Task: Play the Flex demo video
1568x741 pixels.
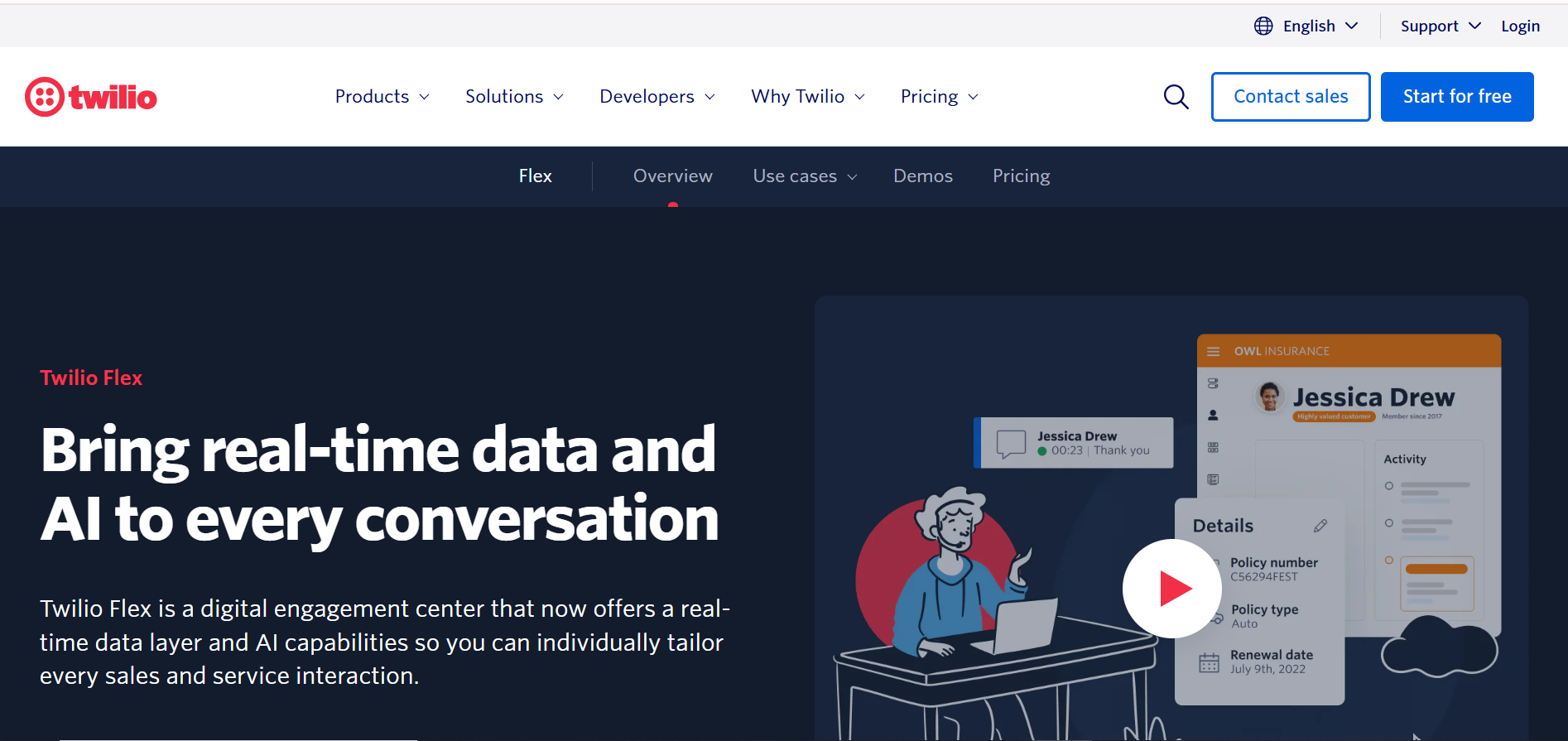Action: [x=1171, y=589]
